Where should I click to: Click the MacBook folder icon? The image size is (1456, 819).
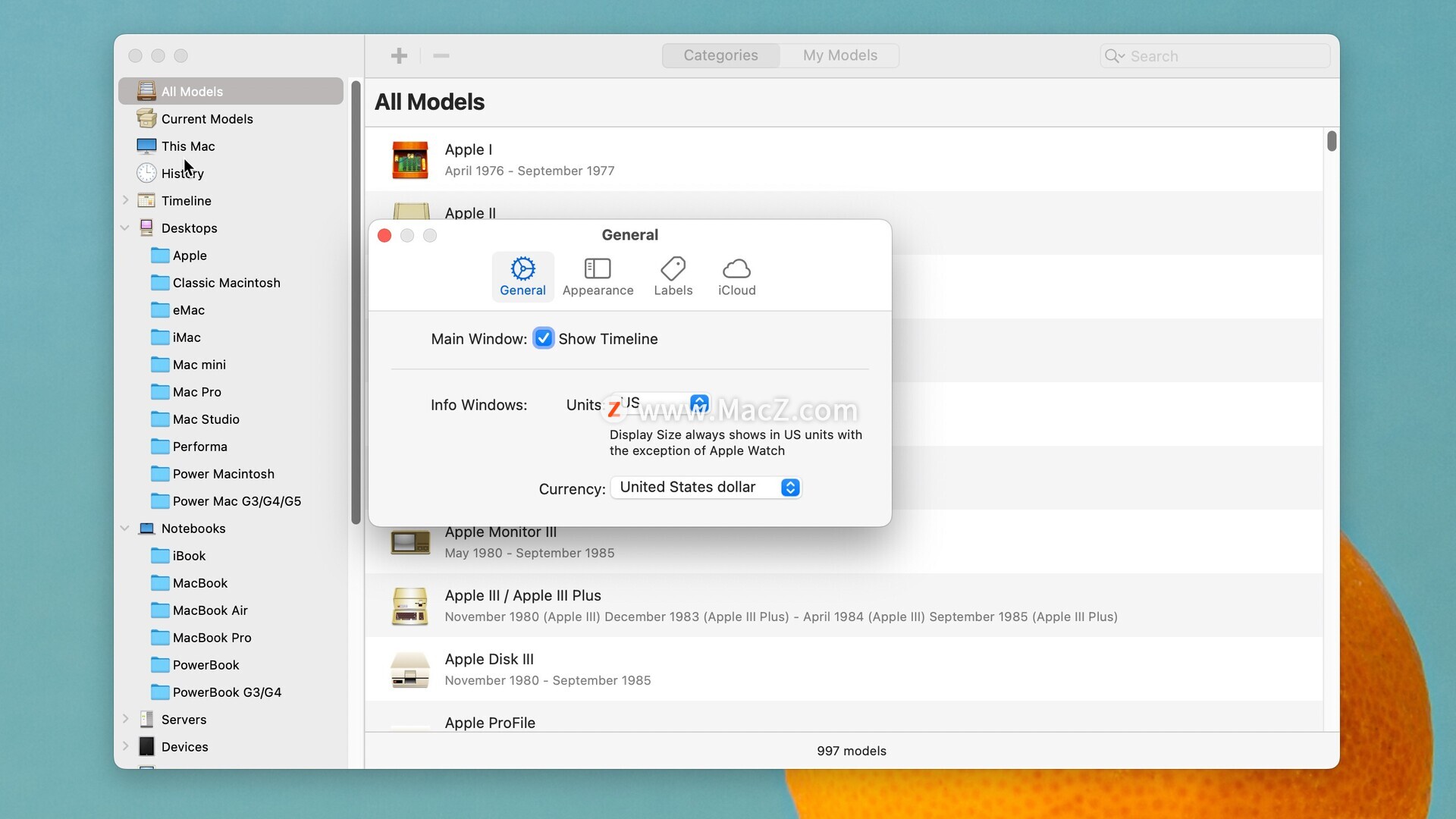(160, 582)
